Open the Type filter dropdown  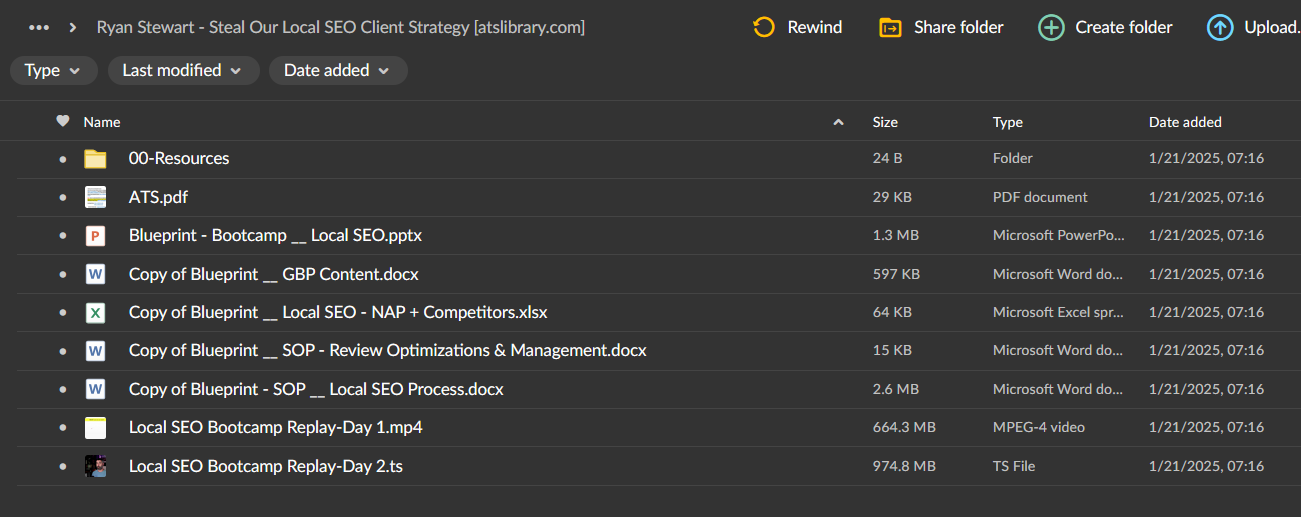click(x=53, y=71)
